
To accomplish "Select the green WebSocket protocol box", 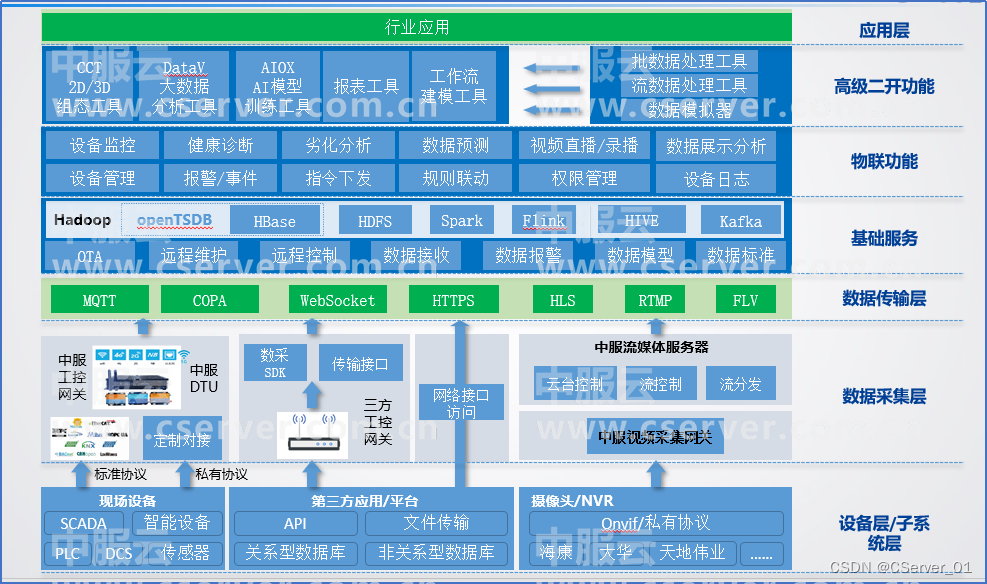I will click(337, 300).
